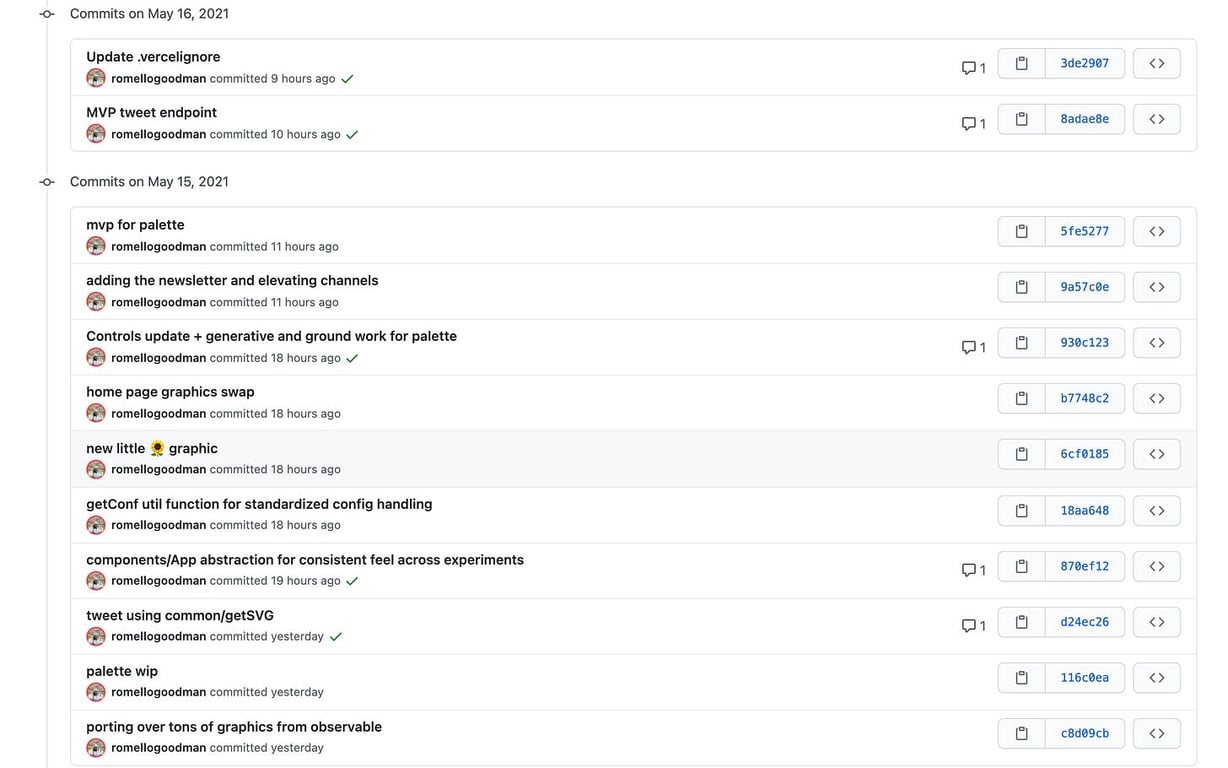Viewport: 1228px width, 768px height.
Task: Open comments on components/App abstraction commit
Action: point(973,570)
